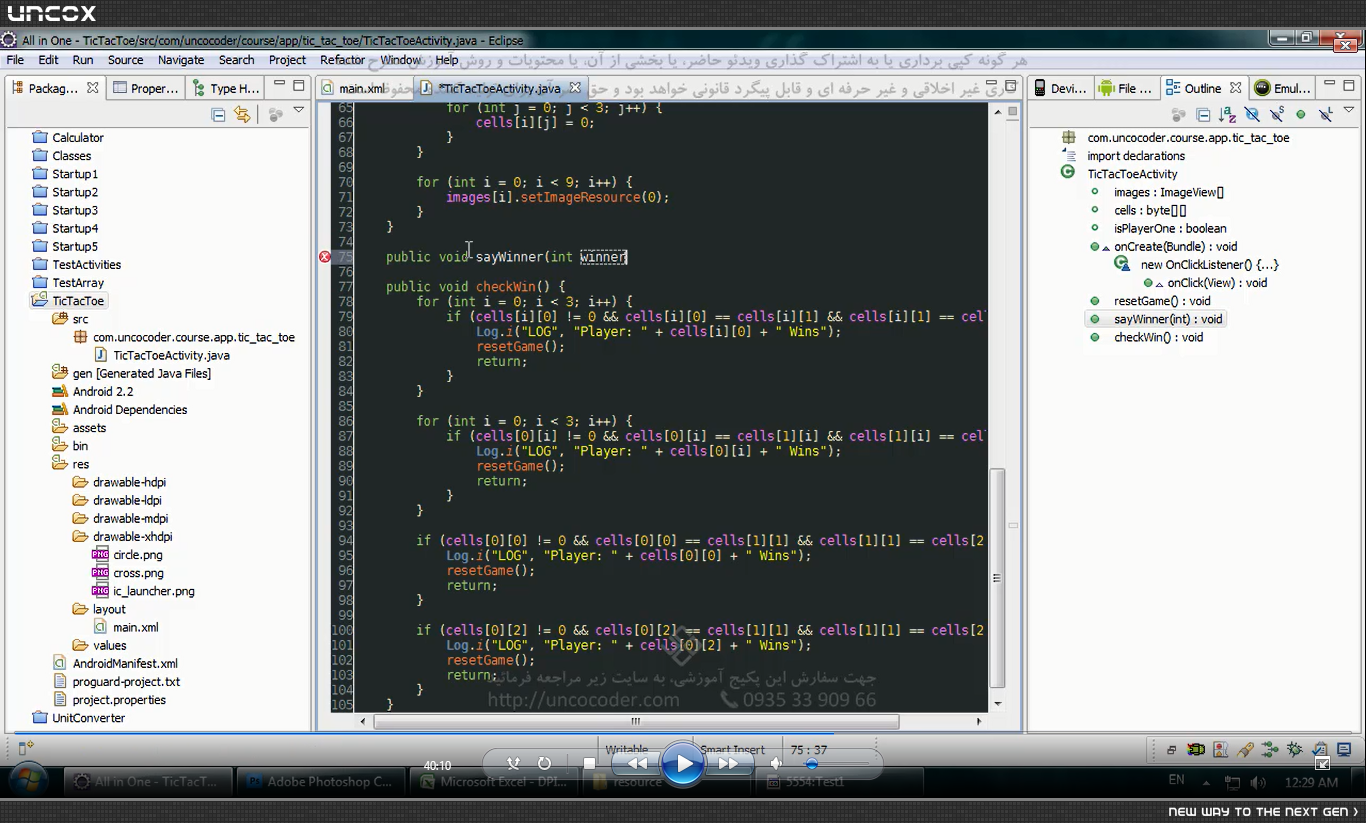Viewport: 1366px width, 823px height.
Task: Collapse all in Outline toolbar
Action: [1203, 115]
